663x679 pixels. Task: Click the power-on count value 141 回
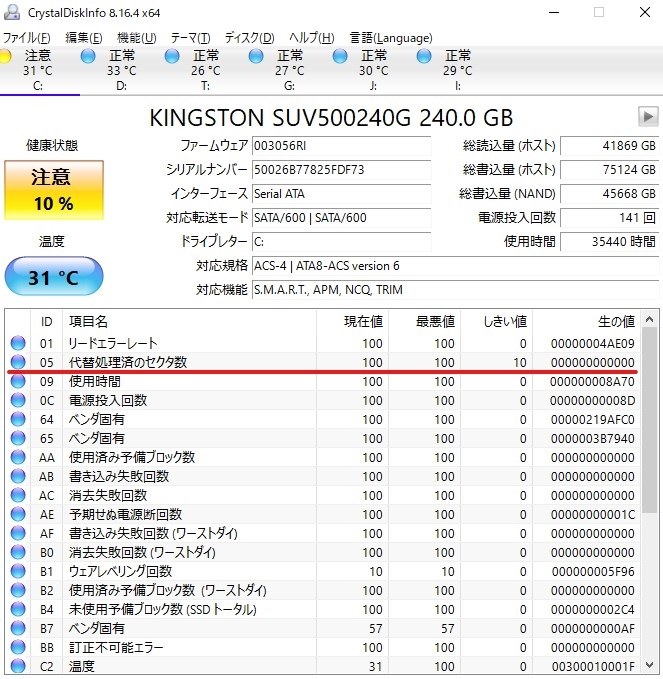click(x=610, y=217)
